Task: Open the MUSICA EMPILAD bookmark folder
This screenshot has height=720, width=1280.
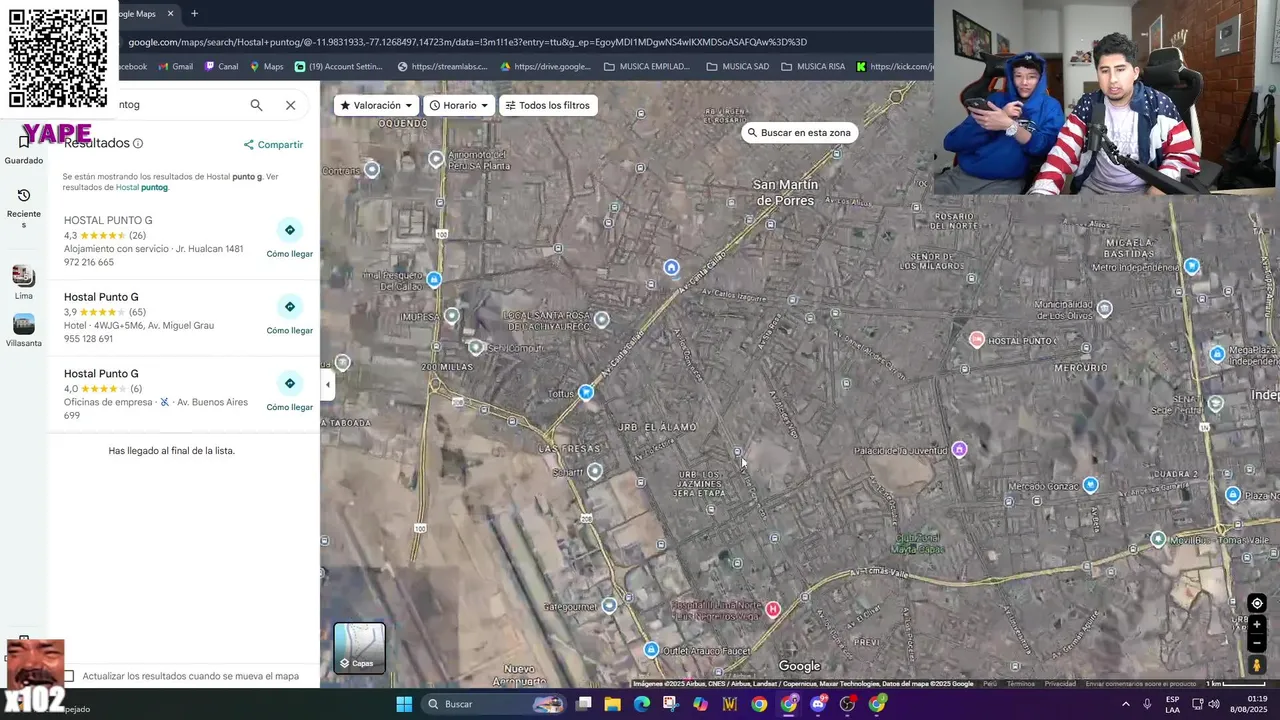Action: pyautogui.click(x=647, y=67)
